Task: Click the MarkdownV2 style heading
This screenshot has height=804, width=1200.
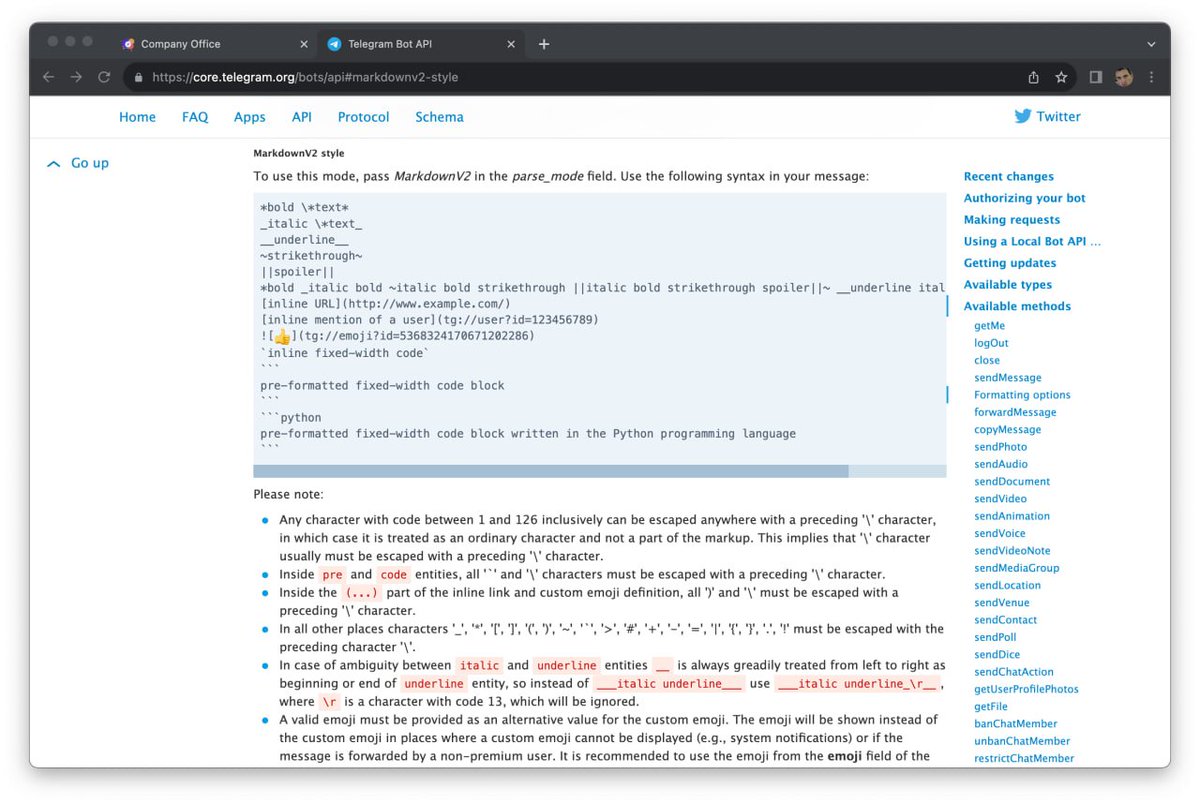Action: (299, 154)
